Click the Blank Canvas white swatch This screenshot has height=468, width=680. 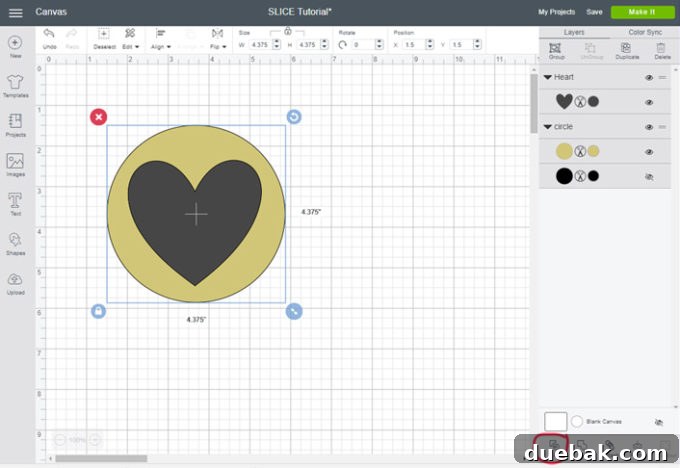(555, 422)
